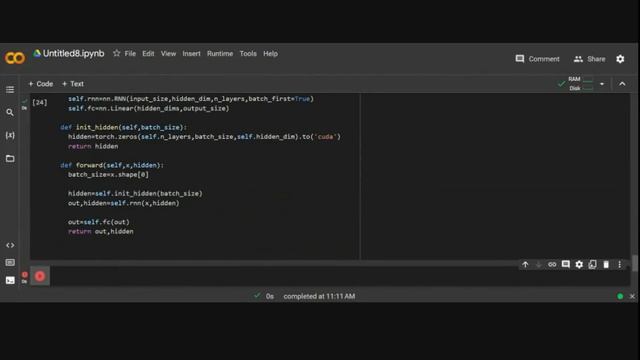
Task: Click the notebook vertical scrollbar
Action: coord(635,263)
